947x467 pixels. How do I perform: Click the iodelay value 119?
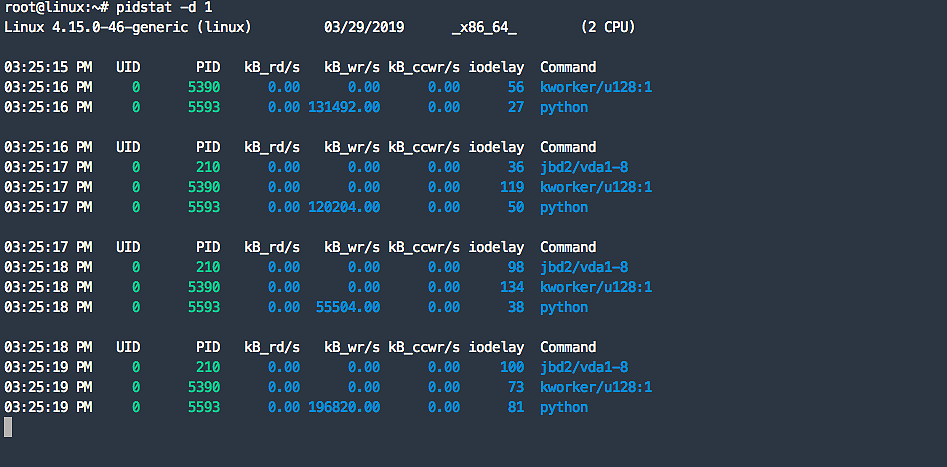[512, 187]
